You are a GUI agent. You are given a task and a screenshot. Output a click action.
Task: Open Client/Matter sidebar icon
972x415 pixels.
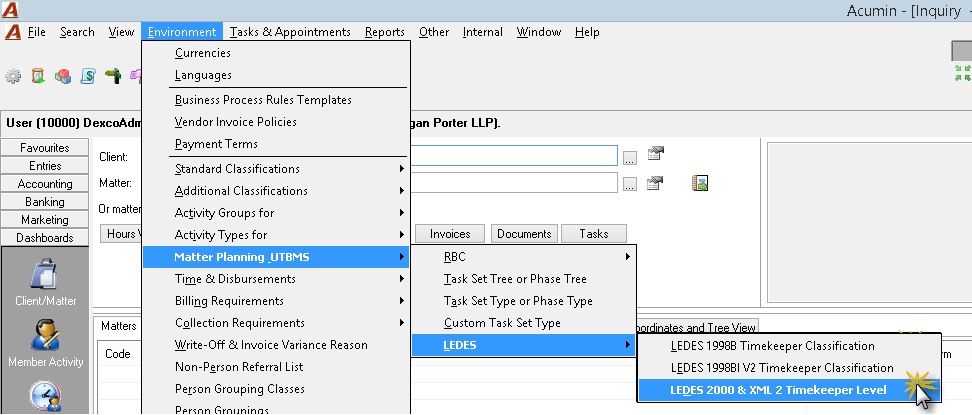click(x=46, y=283)
